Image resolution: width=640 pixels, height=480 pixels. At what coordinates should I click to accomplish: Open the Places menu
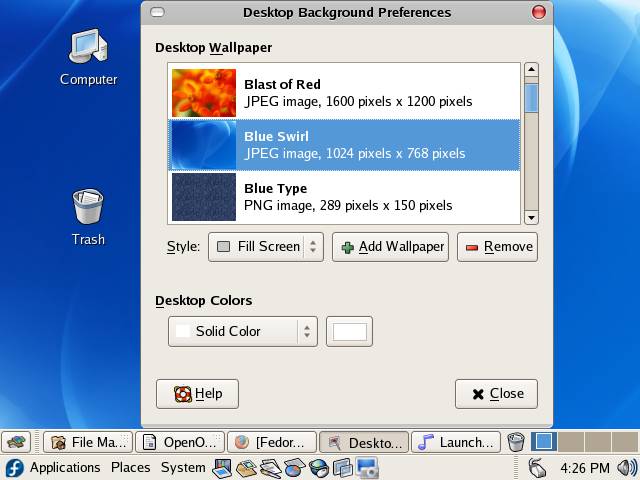pyautogui.click(x=130, y=467)
